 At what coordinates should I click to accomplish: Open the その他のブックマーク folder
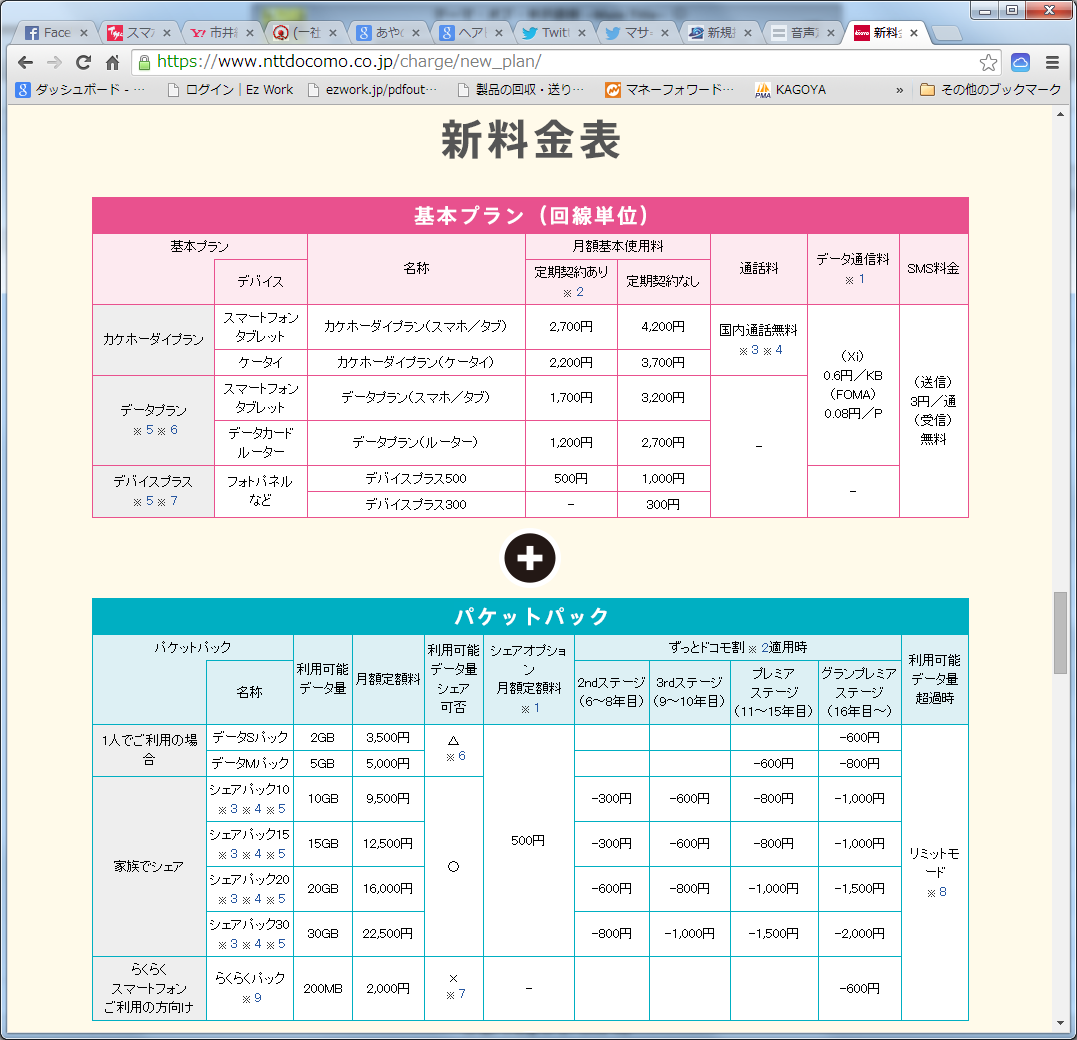(x=990, y=90)
